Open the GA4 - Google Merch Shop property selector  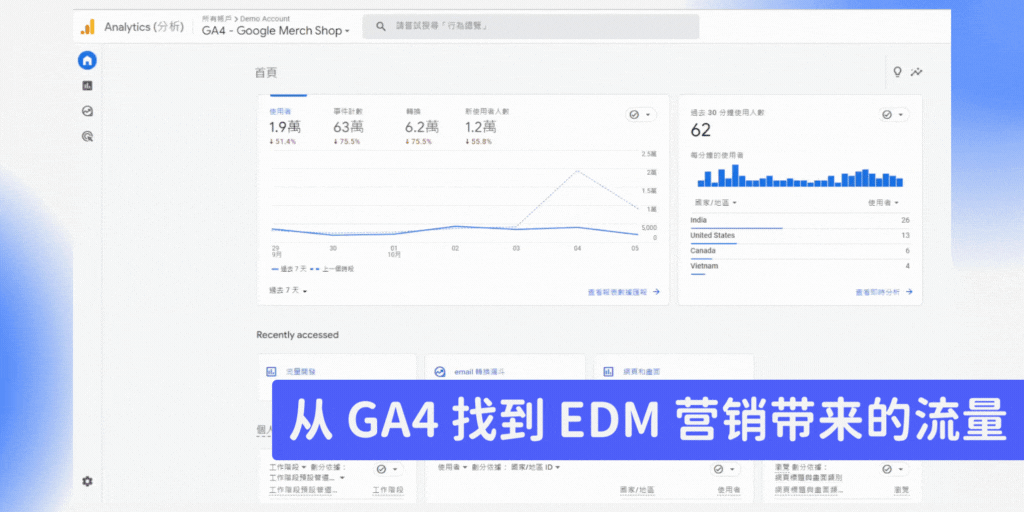pos(276,31)
